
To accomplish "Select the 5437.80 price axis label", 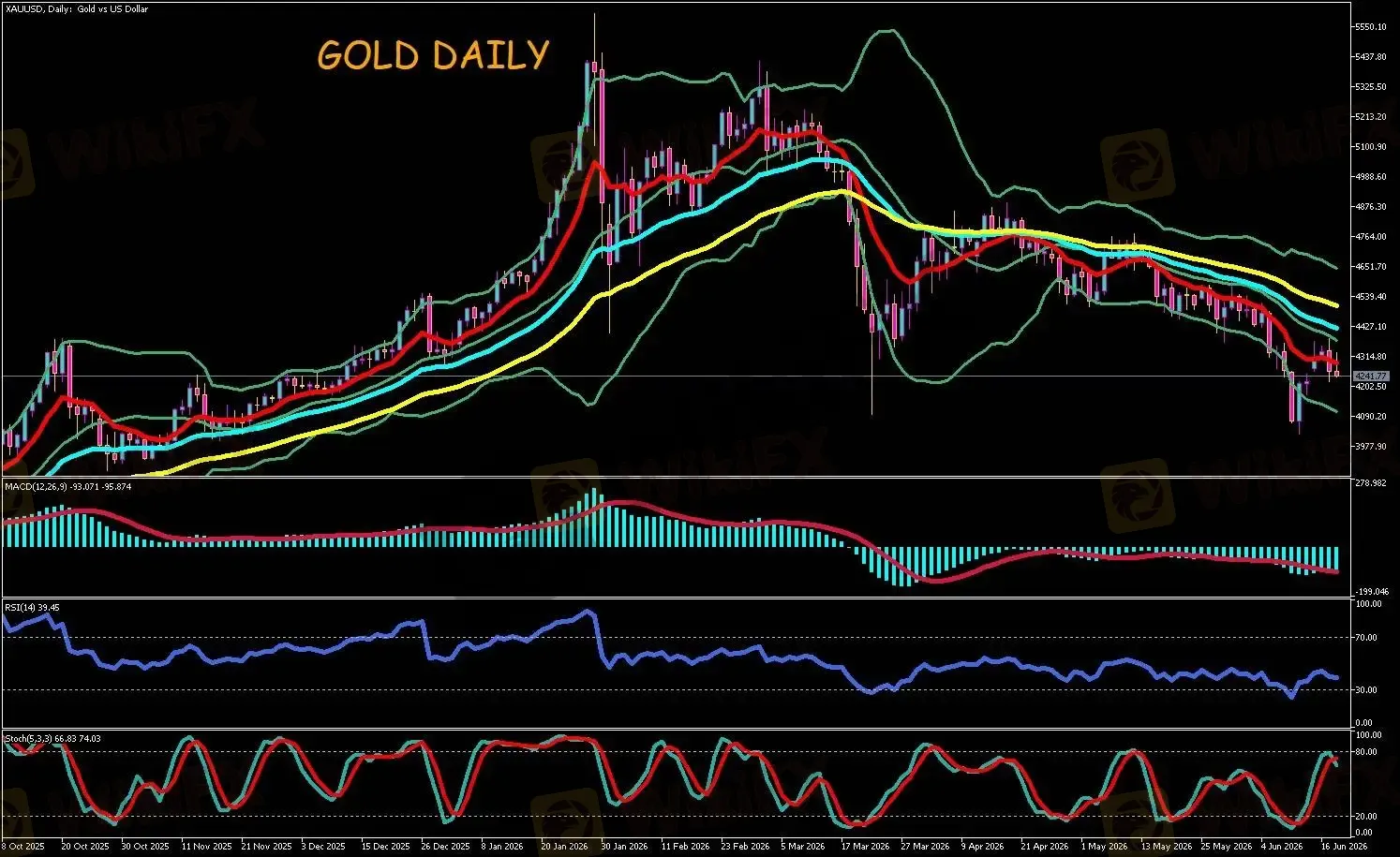I will (1370, 57).
